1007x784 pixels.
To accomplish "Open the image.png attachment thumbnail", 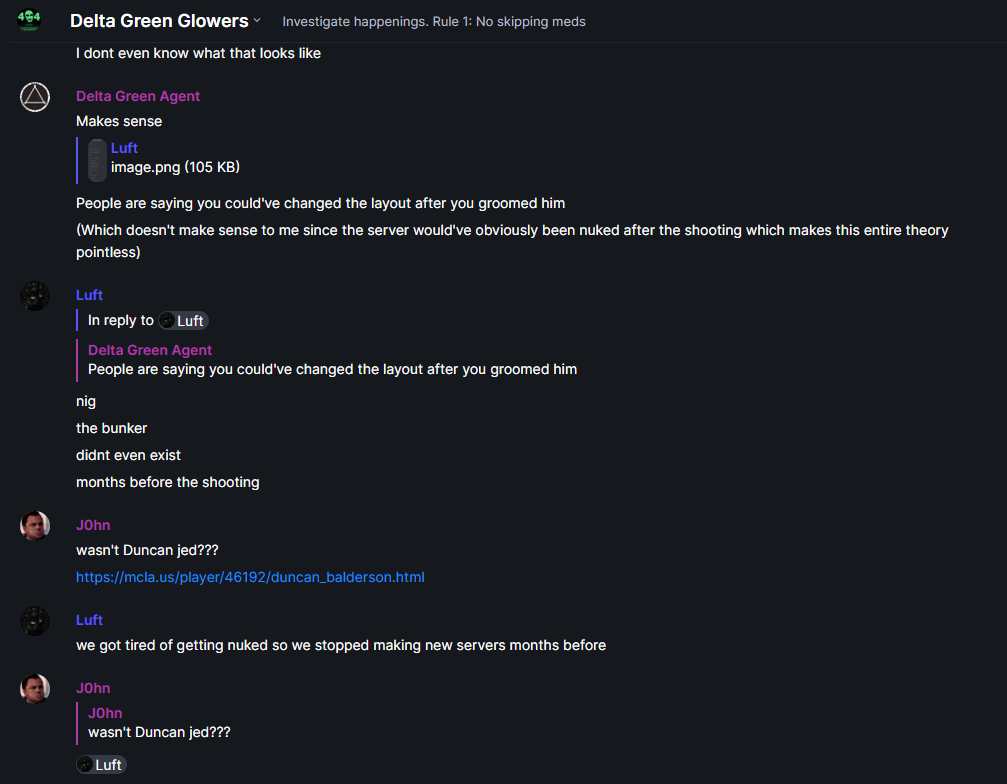I will 97,160.
